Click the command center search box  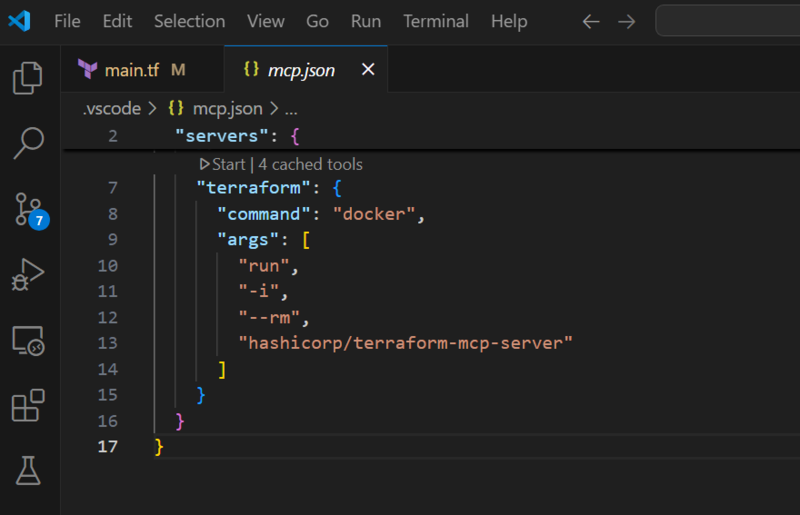tap(728, 21)
